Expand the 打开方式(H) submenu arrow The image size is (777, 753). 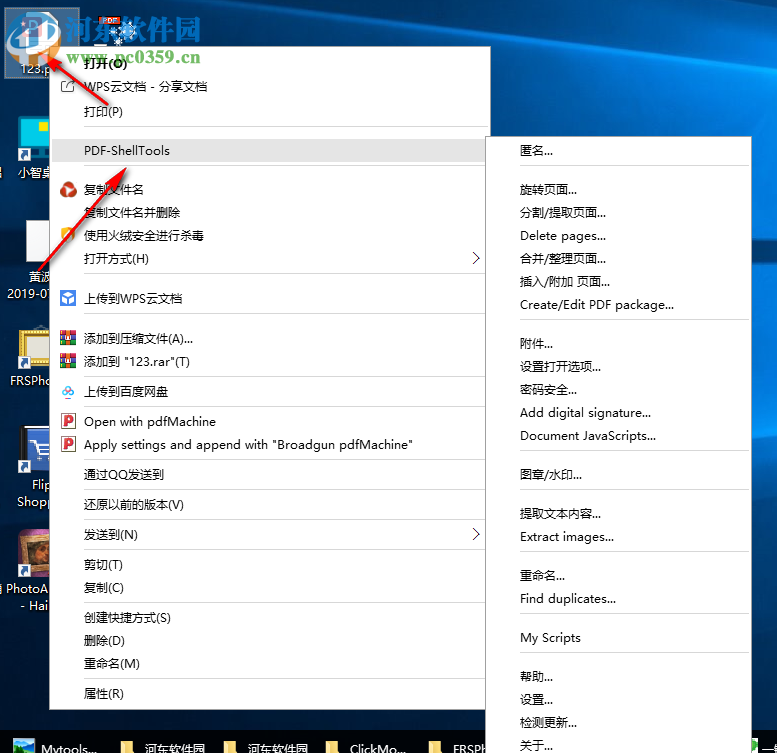(x=476, y=258)
